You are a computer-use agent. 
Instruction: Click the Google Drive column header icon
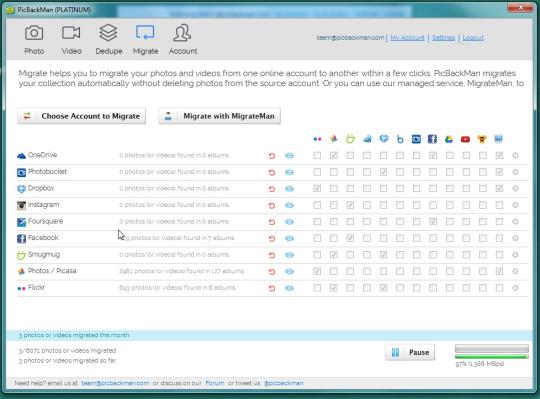click(x=449, y=139)
